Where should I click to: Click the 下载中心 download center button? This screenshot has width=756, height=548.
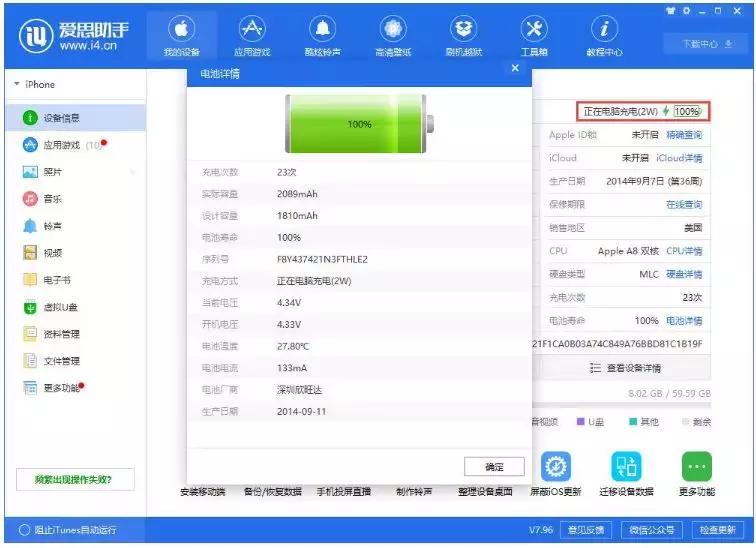(706, 44)
